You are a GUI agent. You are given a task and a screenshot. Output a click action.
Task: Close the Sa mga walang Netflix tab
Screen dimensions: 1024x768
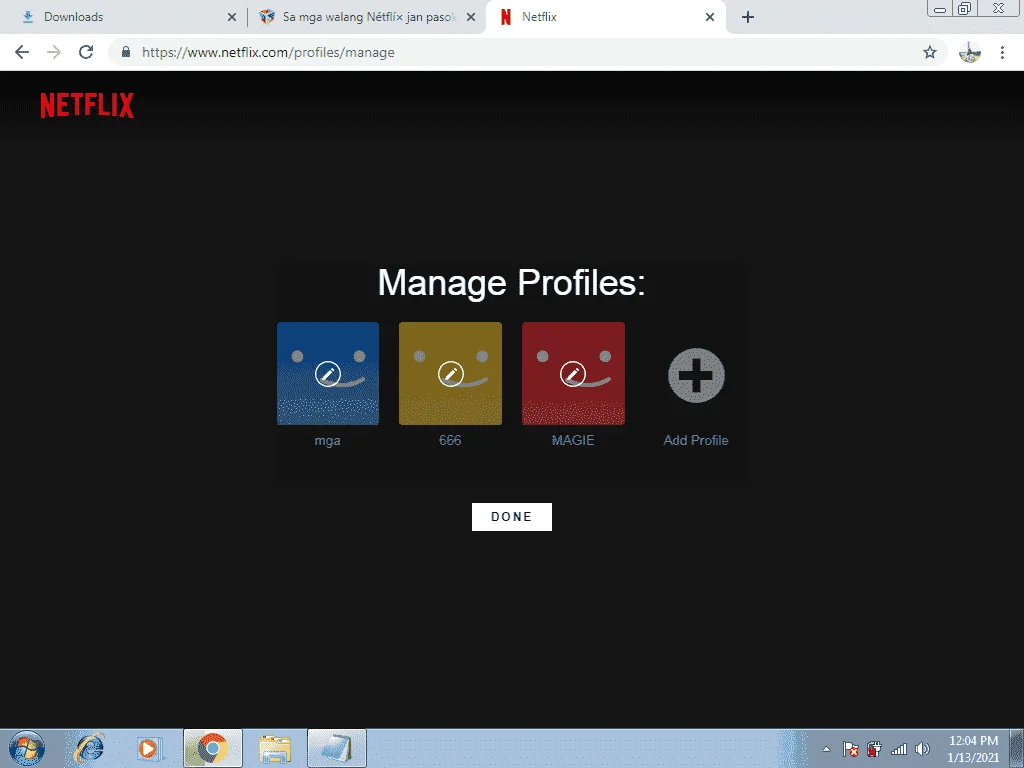tap(471, 17)
